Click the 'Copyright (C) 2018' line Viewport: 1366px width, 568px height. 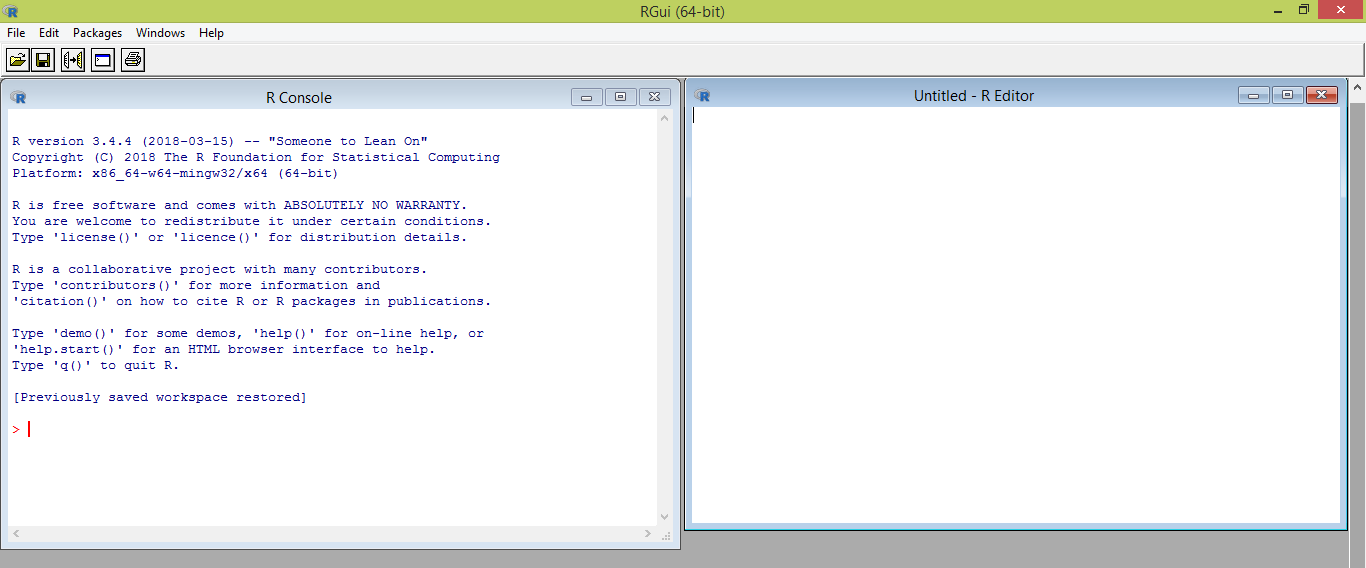[x=256, y=157]
